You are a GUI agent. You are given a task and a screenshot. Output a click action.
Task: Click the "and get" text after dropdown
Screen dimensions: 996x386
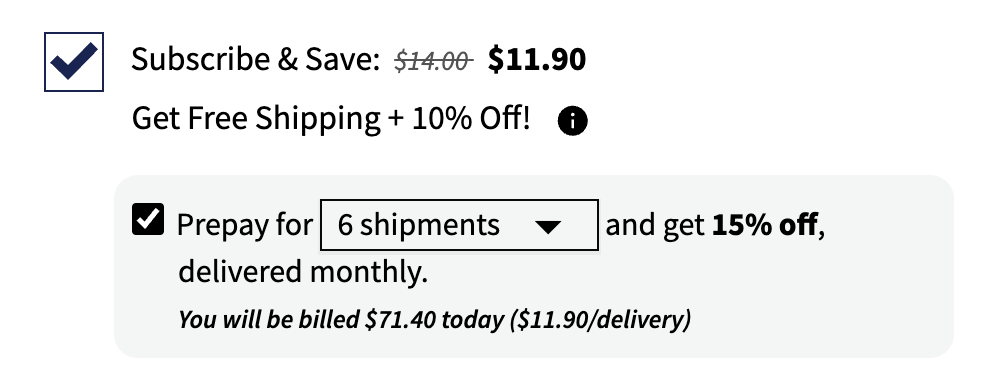point(655,225)
